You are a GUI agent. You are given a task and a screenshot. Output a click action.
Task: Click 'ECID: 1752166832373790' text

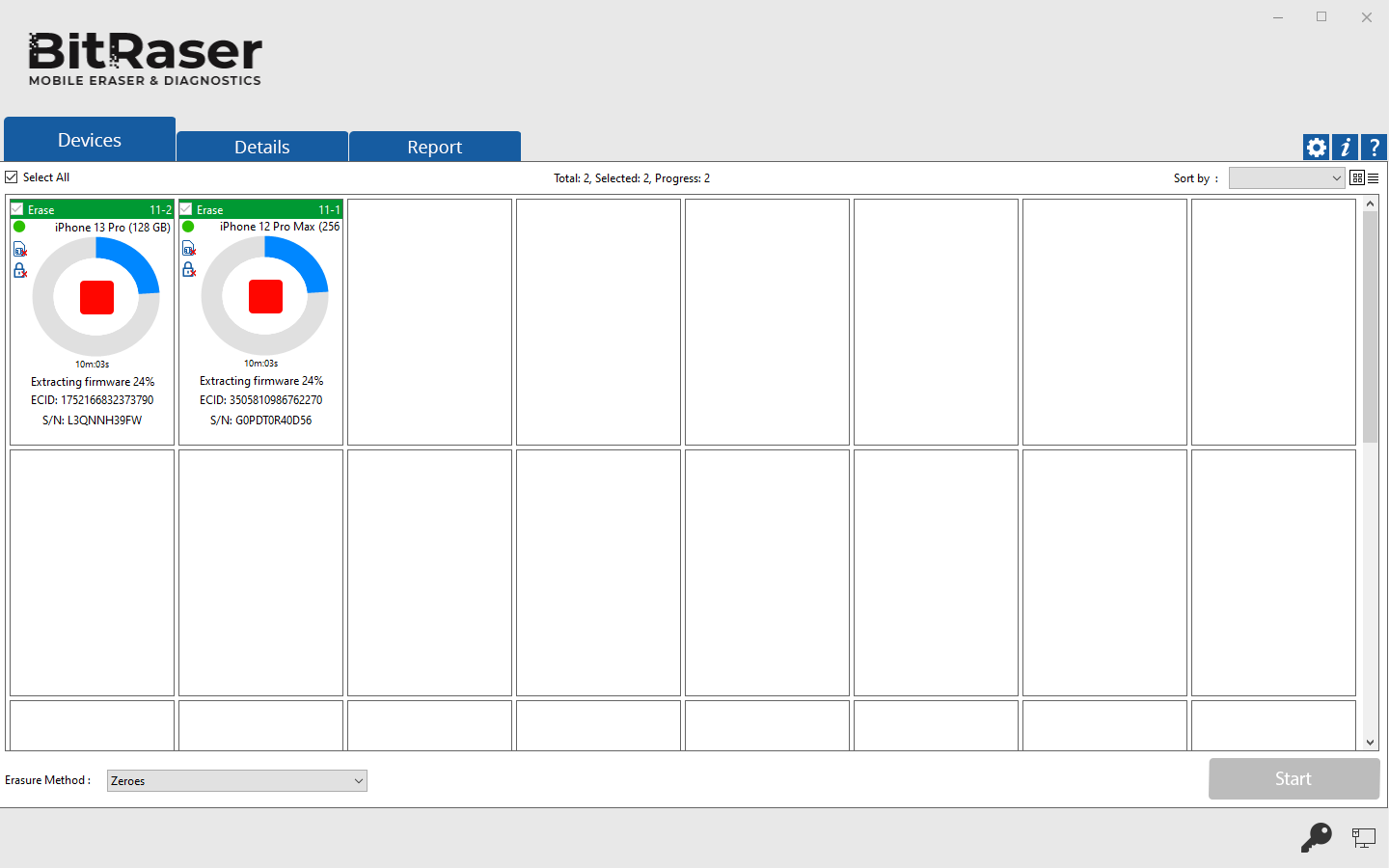point(92,400)
